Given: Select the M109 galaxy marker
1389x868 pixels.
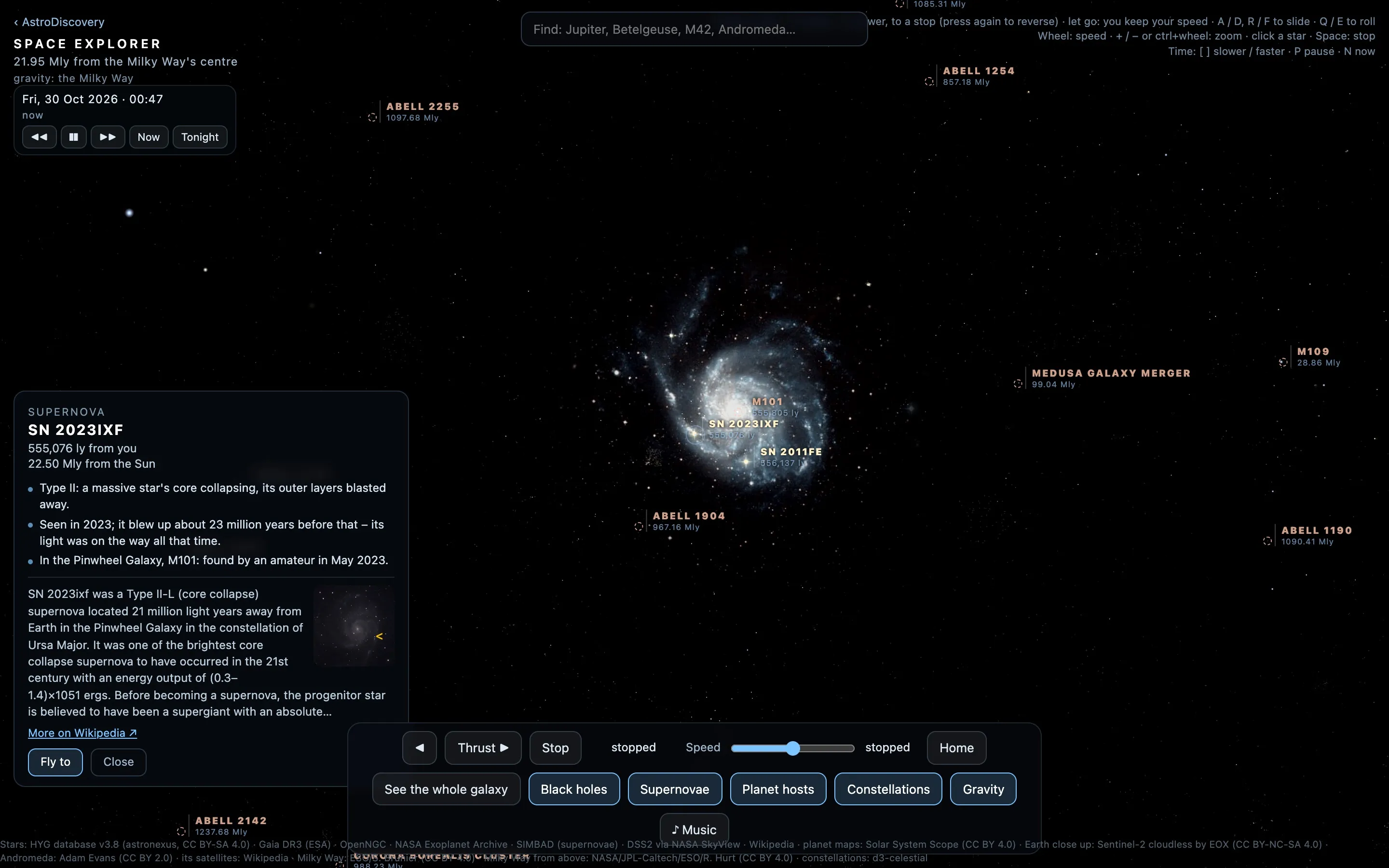Looking at the screenshot, I should [x=1283, y=362].
